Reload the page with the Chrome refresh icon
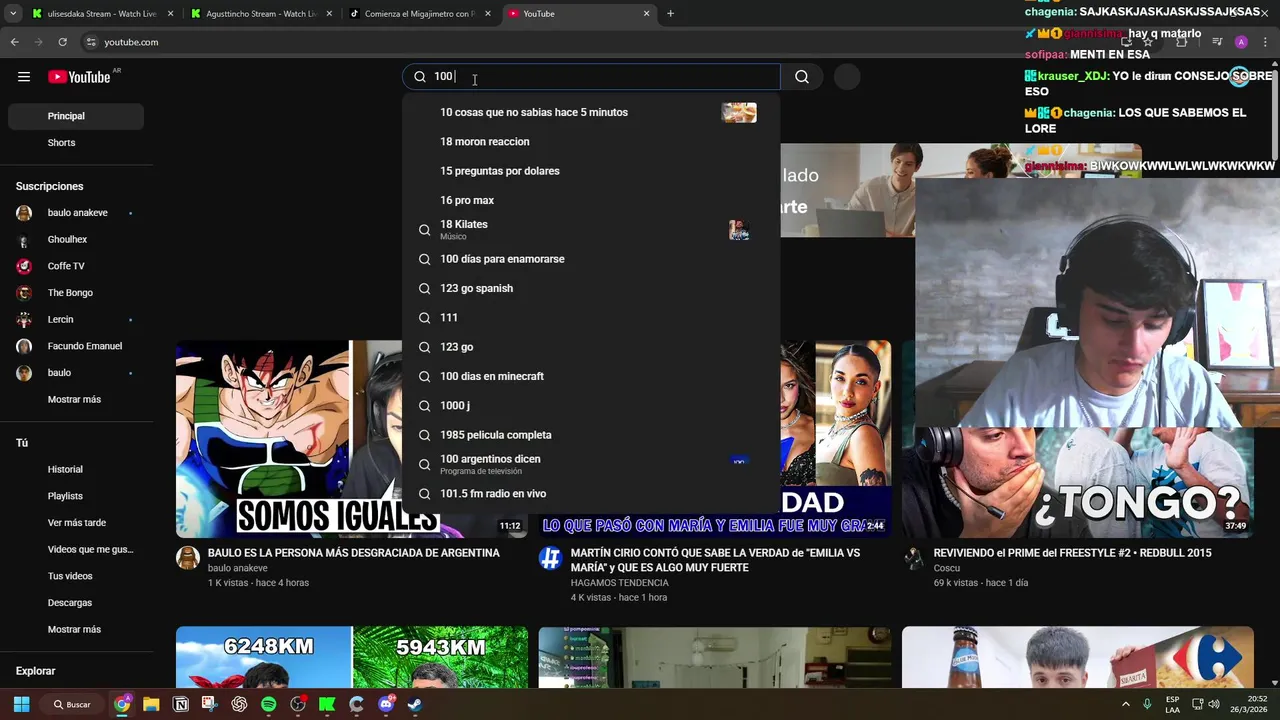 pos(62,42)
